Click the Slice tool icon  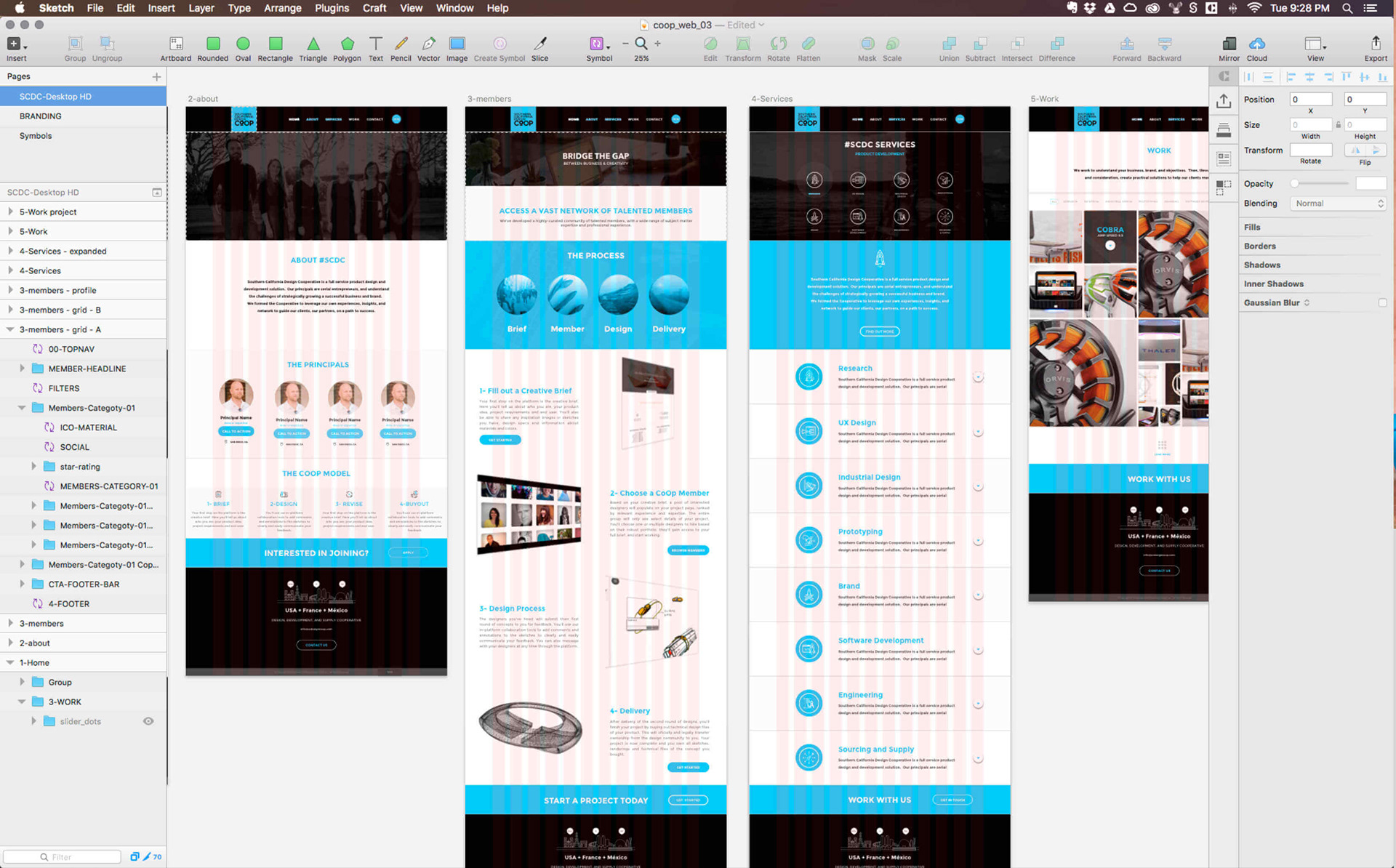[539, 45]
